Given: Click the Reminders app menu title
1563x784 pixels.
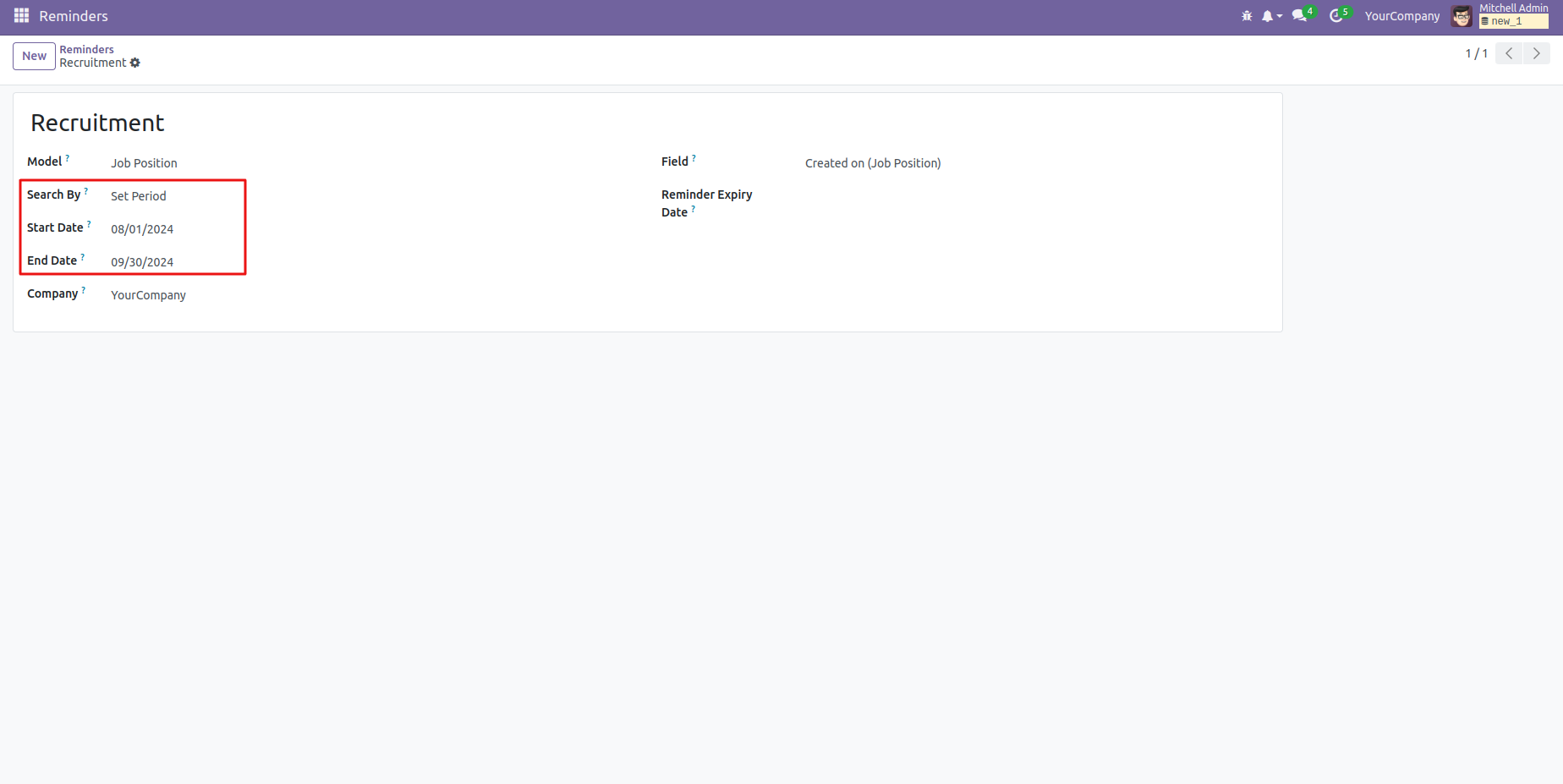Looking at the screenshot, I should (74, 16).
